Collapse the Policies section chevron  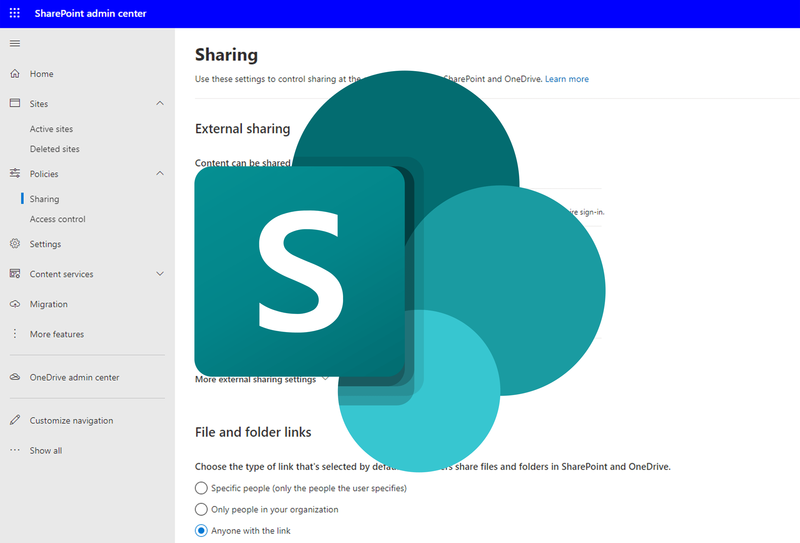coord(160,174)
